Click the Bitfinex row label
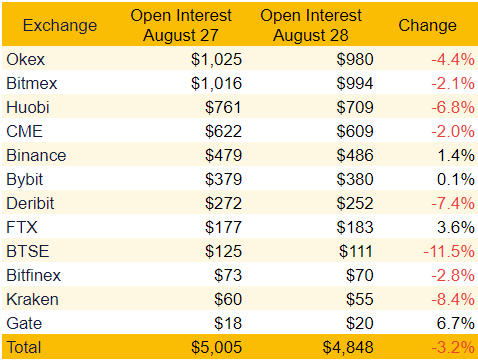 [x=34, y=275]
